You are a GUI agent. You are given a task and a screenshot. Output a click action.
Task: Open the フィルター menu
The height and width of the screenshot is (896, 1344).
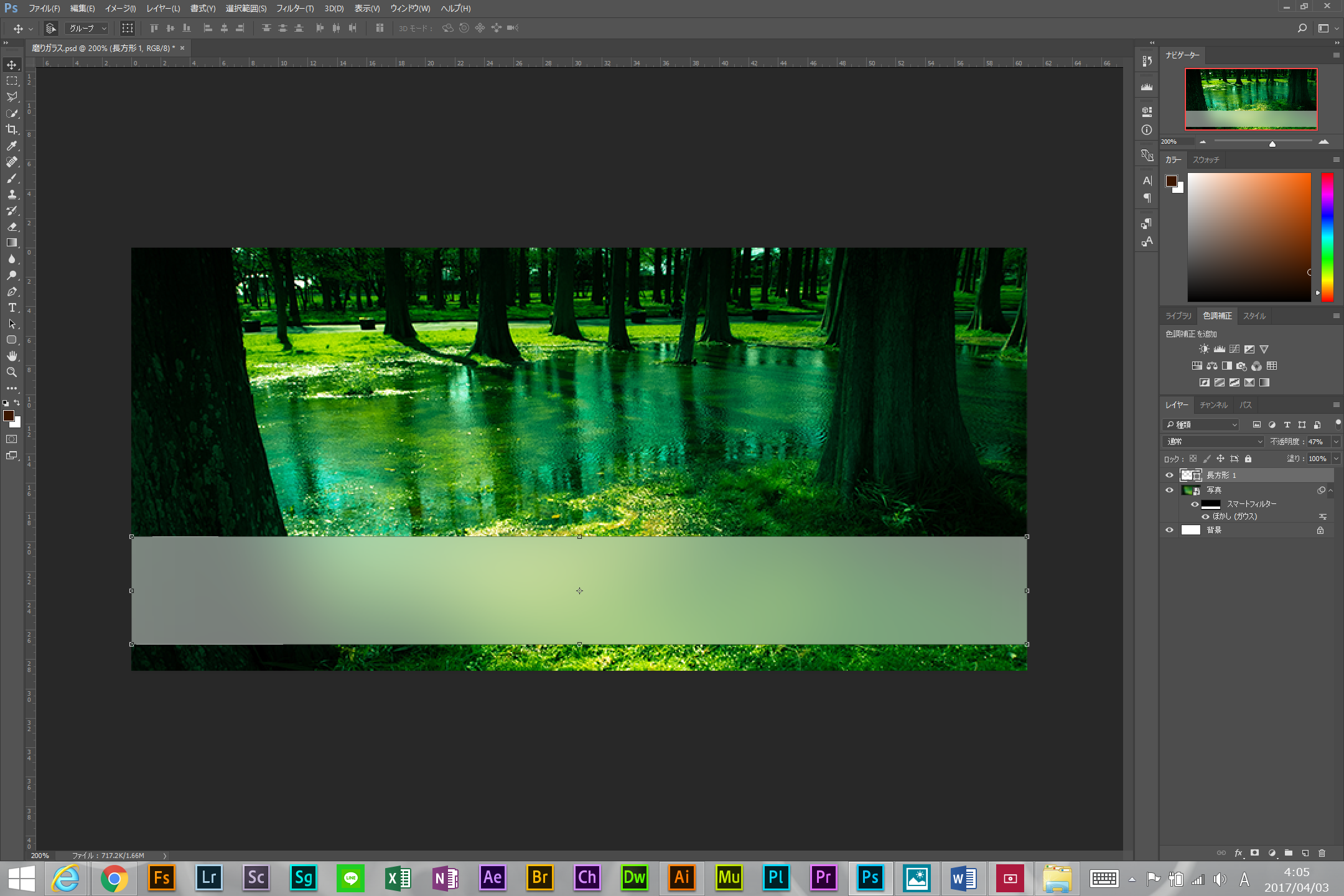tap(294, 8)
